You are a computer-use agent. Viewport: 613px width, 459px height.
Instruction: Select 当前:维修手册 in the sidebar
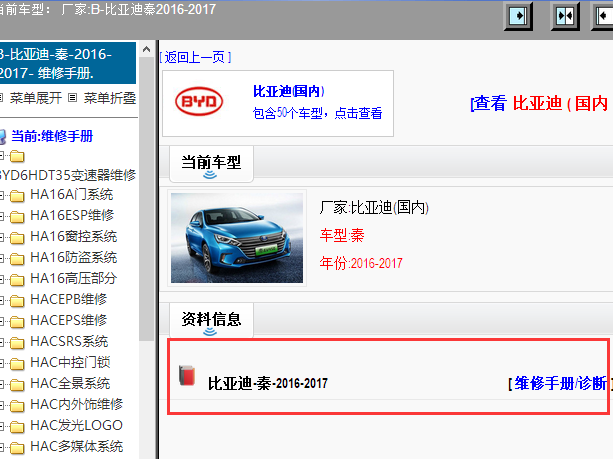52,136
